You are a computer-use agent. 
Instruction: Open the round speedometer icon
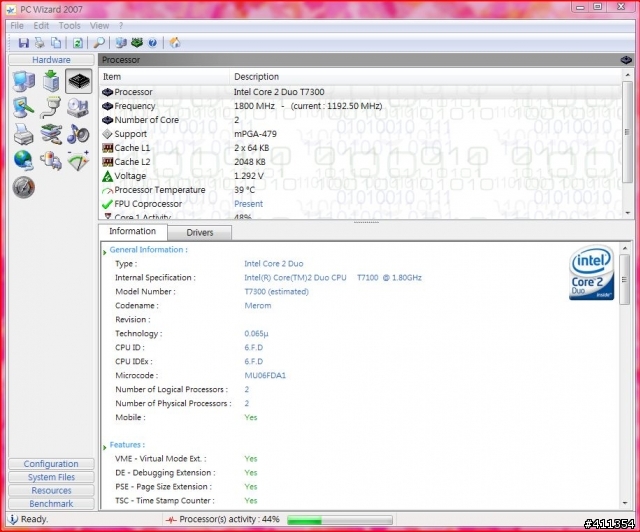click(24, 187)
